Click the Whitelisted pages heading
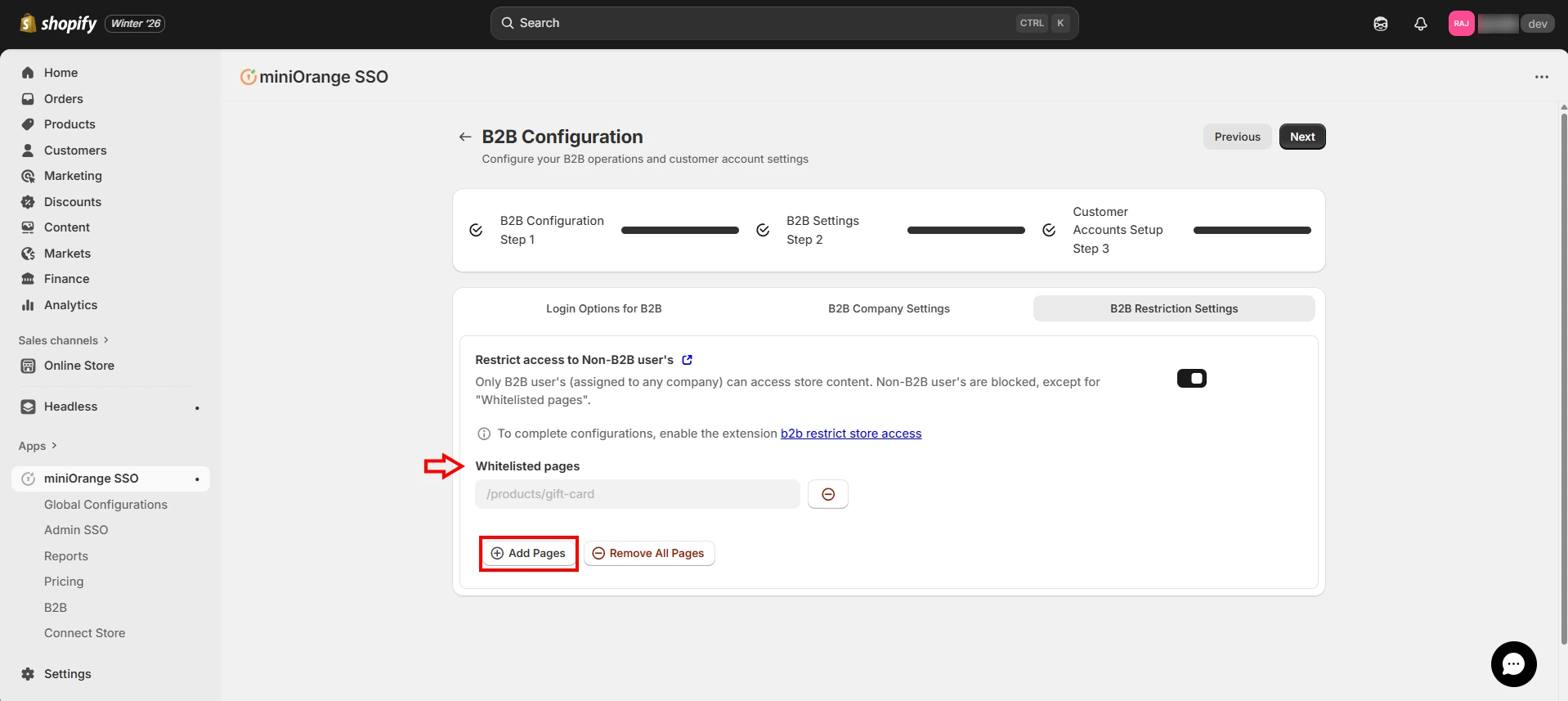Screen dimensions: 1568x701 coord(527,466)
